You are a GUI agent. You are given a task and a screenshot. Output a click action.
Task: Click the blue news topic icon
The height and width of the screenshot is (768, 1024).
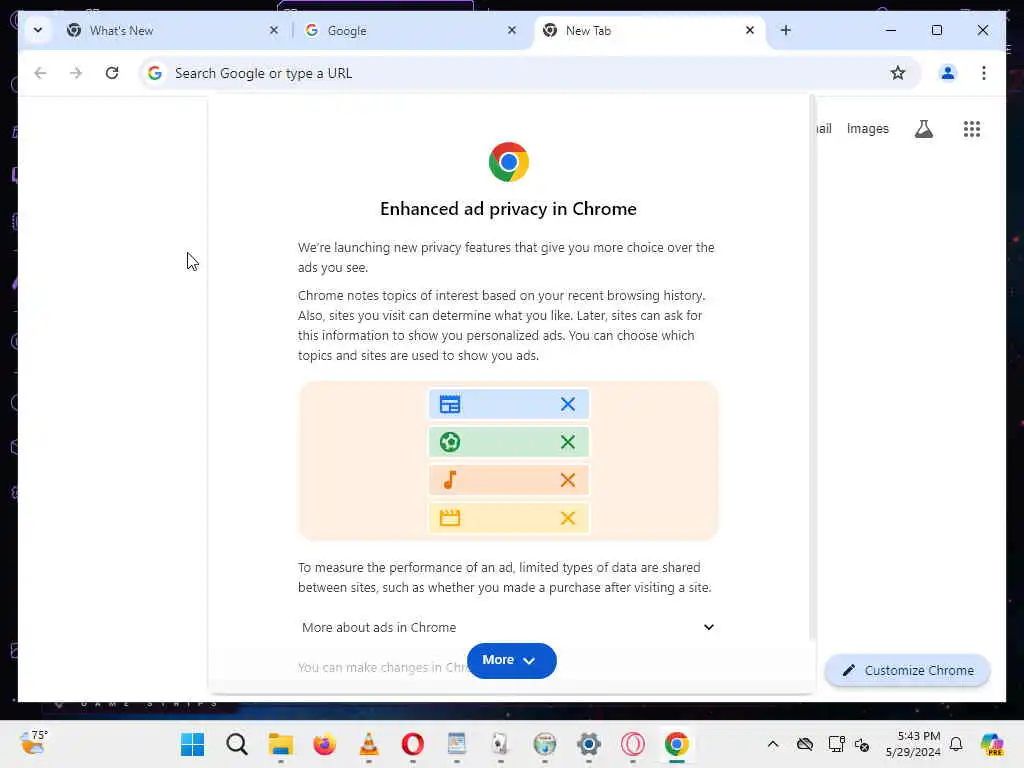[x=450, y=404]
